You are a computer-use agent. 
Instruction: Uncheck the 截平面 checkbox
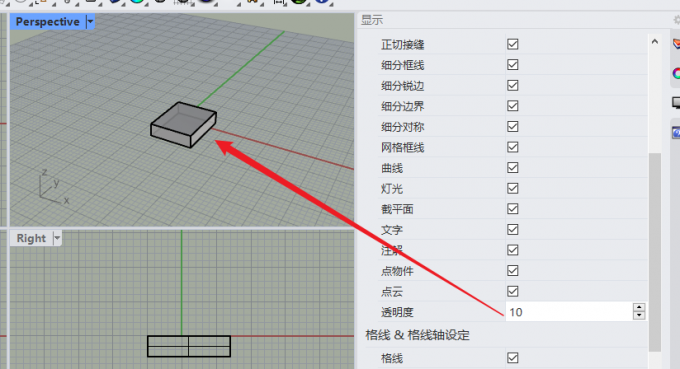(513, 209)
